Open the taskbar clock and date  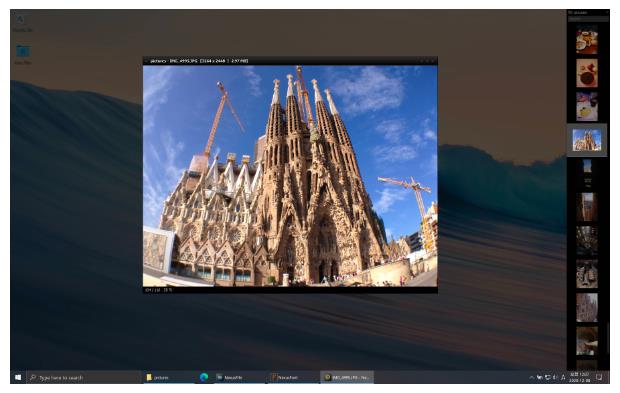click(580, 377)
